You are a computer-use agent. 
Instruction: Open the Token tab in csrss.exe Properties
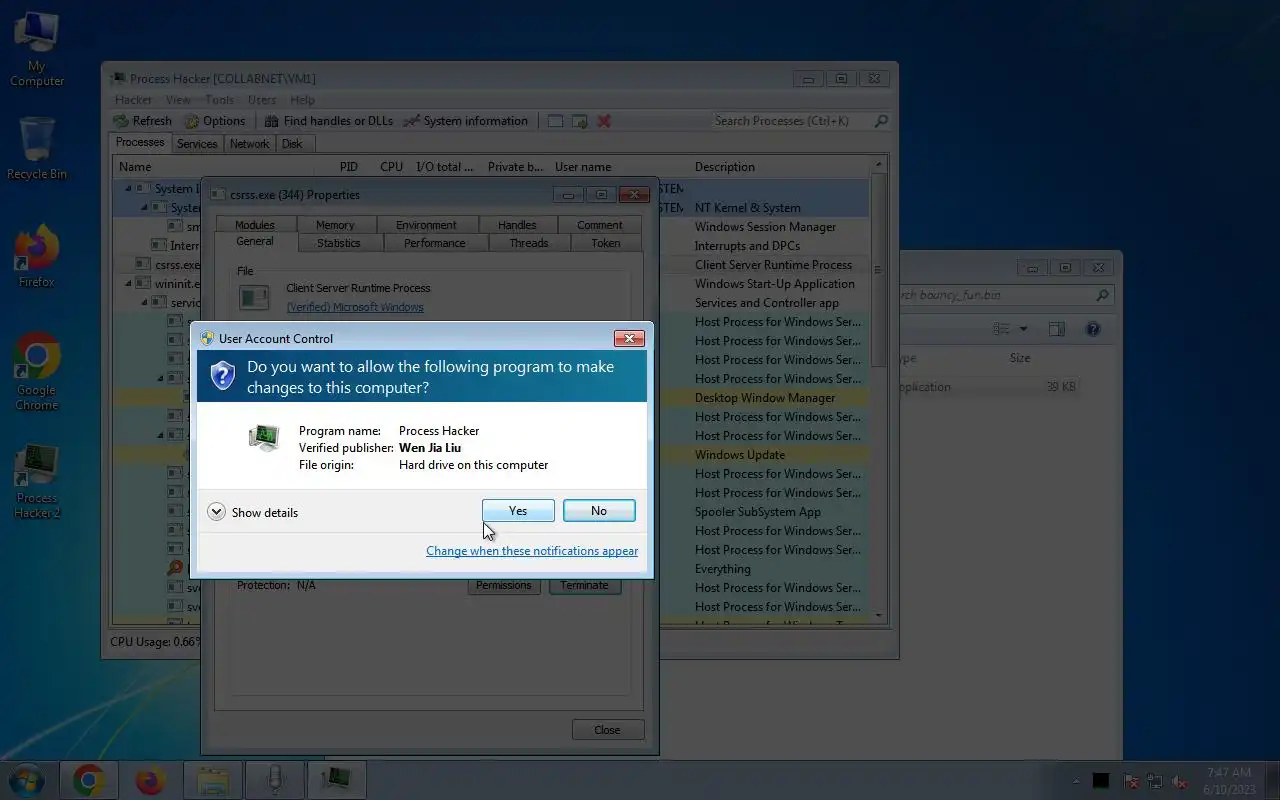pos(606,243)
